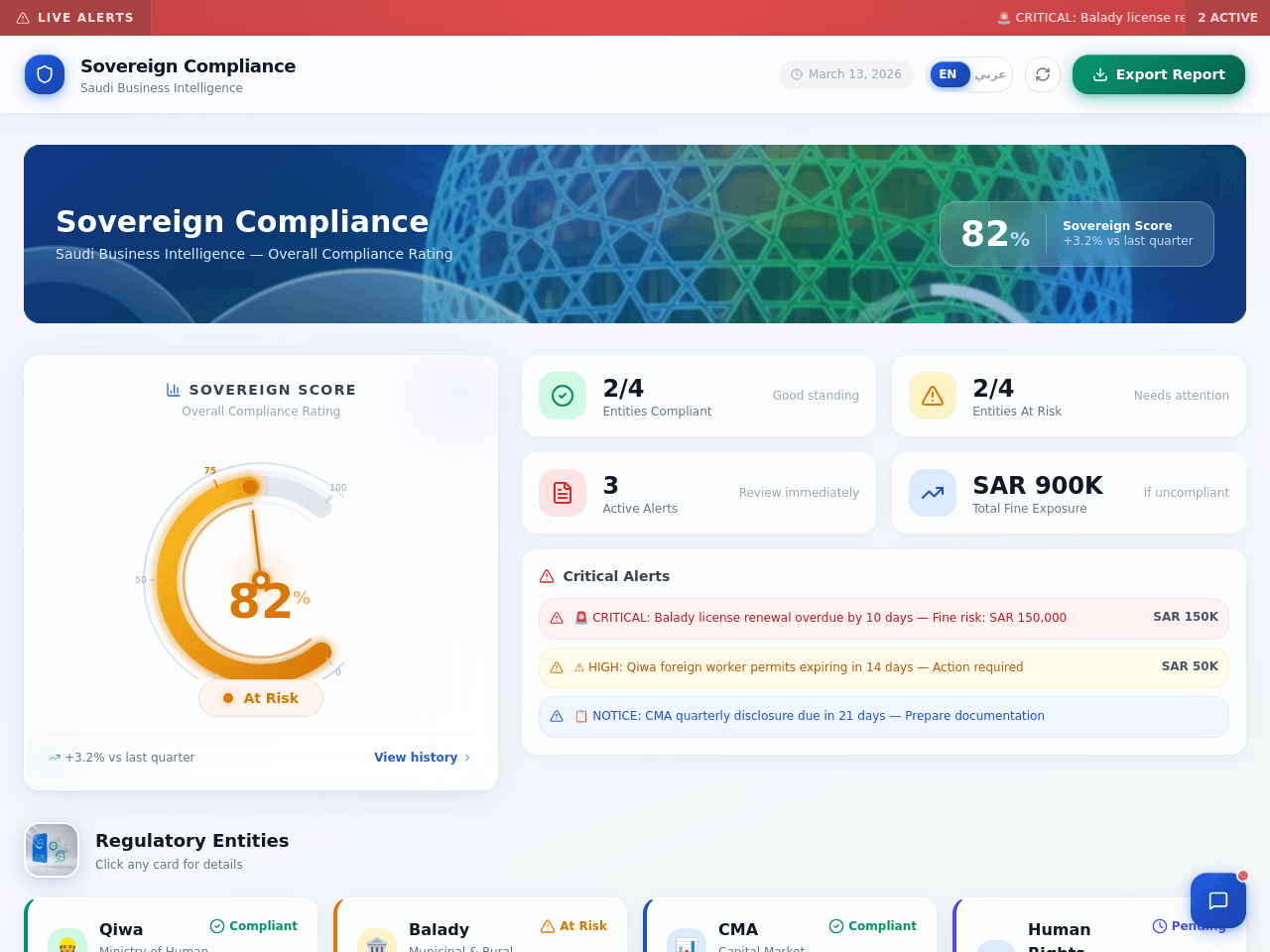Click the yellow warning Entities At Risk icon

tap(933, 396)
